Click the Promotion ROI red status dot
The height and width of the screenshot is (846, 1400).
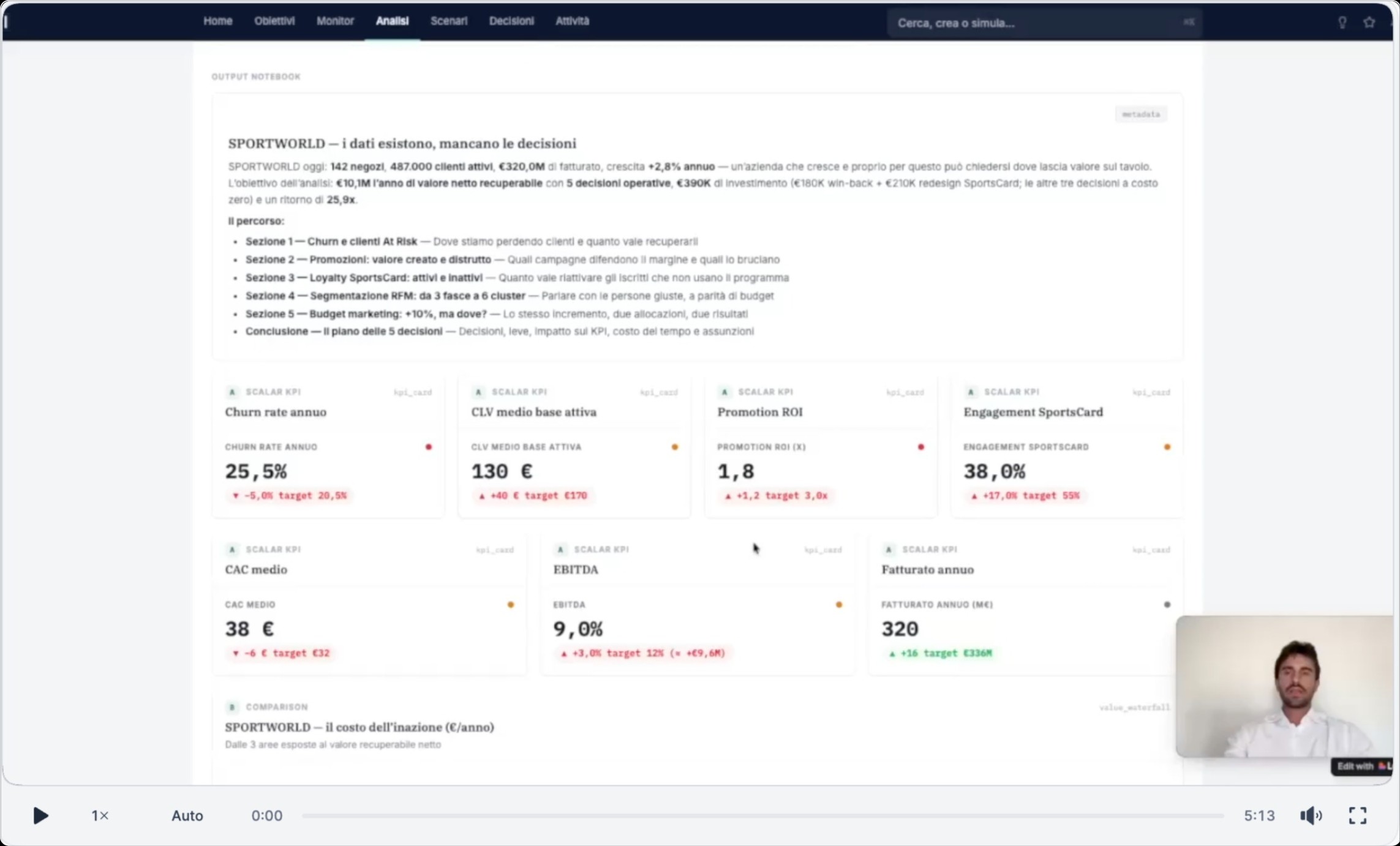coord(921,447)
